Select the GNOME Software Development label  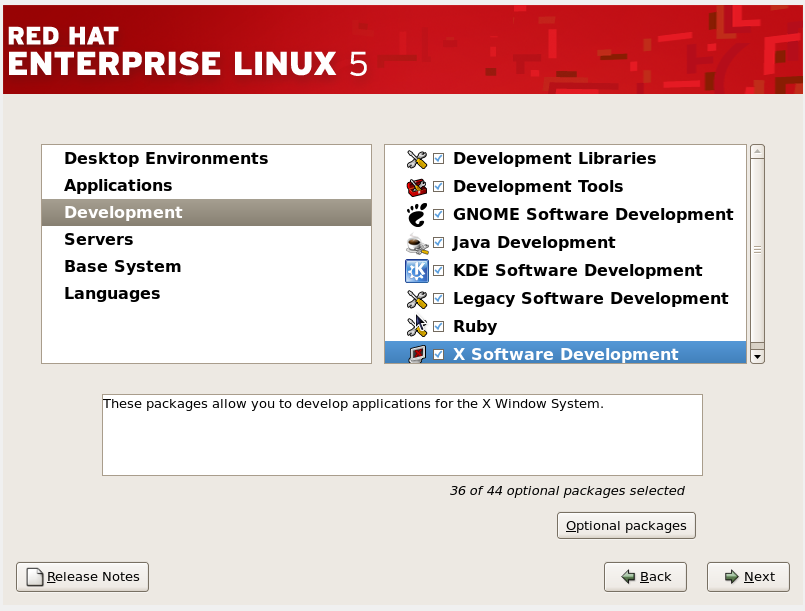tap(593, 214)
